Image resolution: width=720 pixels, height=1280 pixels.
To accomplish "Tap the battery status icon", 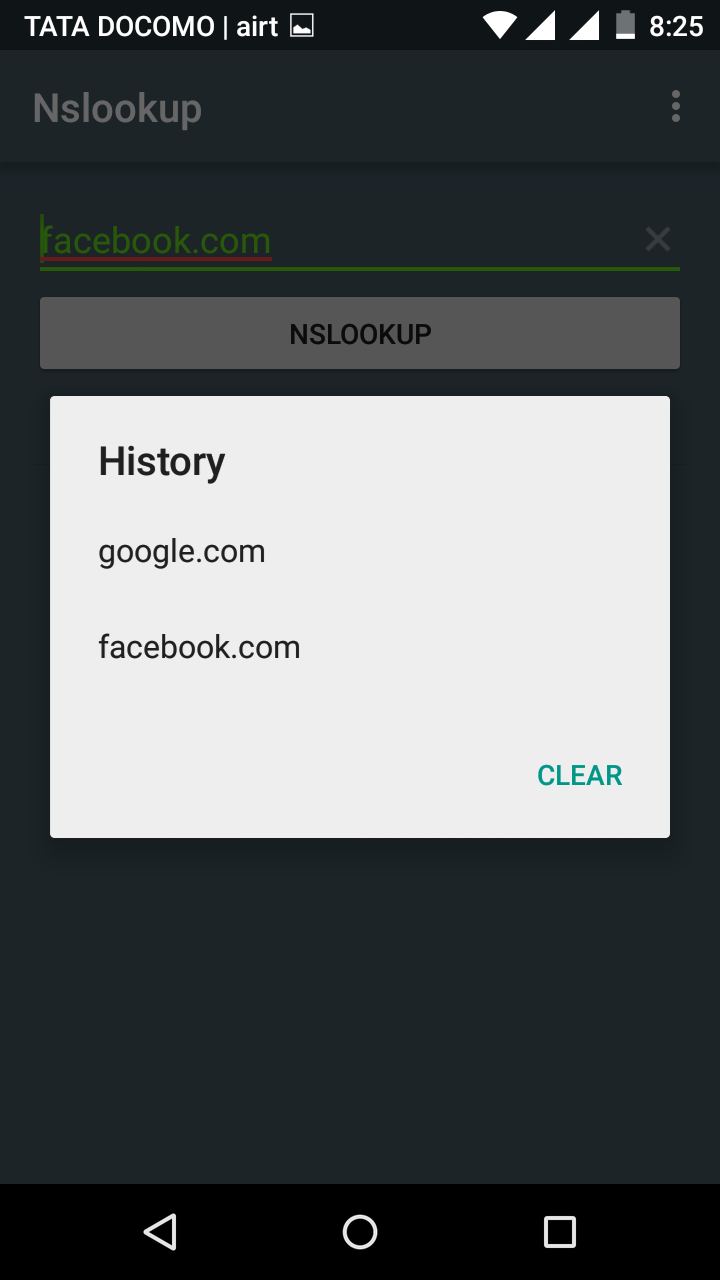I will point(625,25).
